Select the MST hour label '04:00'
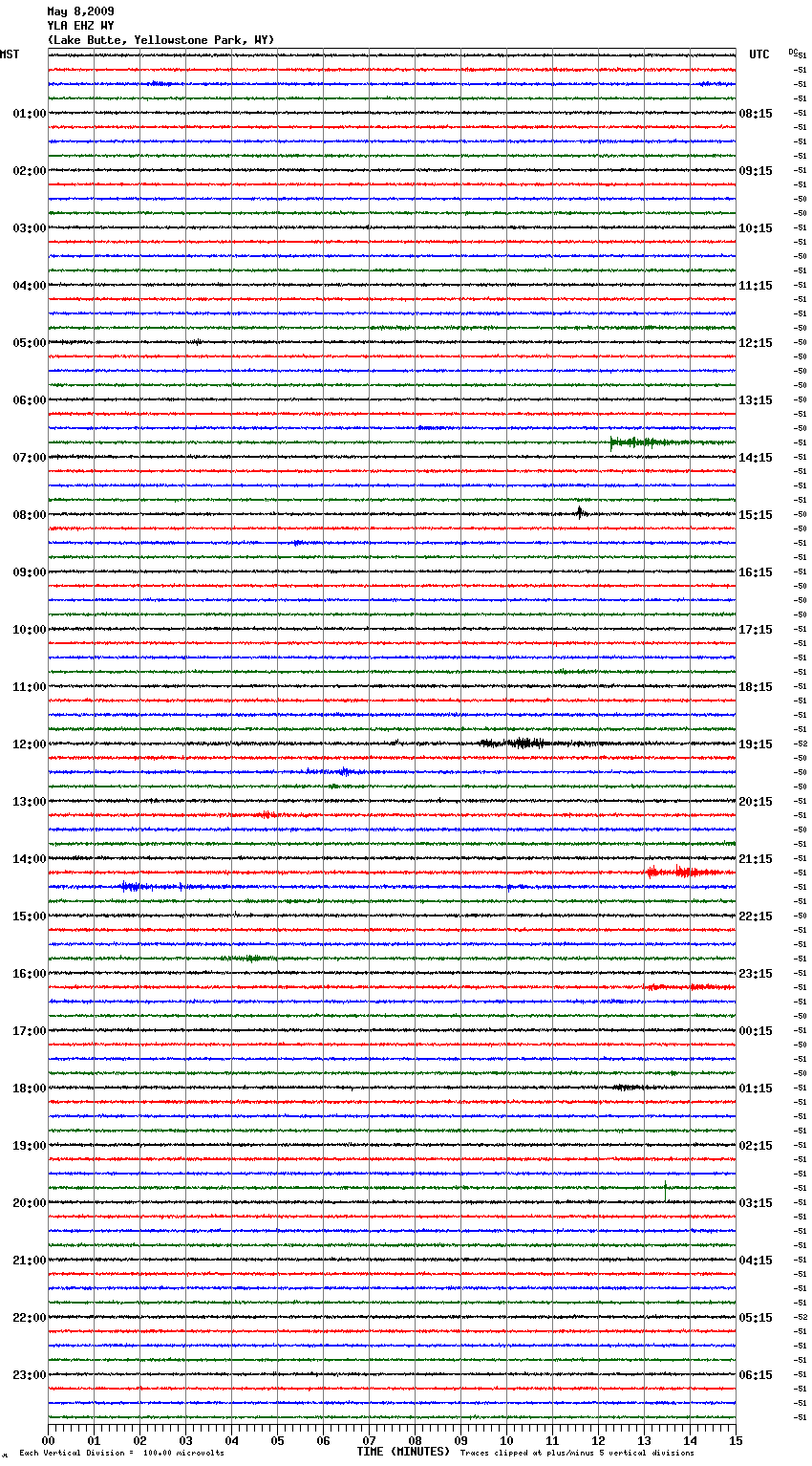Screen dimensions: 812x1466 click(x=30, y=286)
